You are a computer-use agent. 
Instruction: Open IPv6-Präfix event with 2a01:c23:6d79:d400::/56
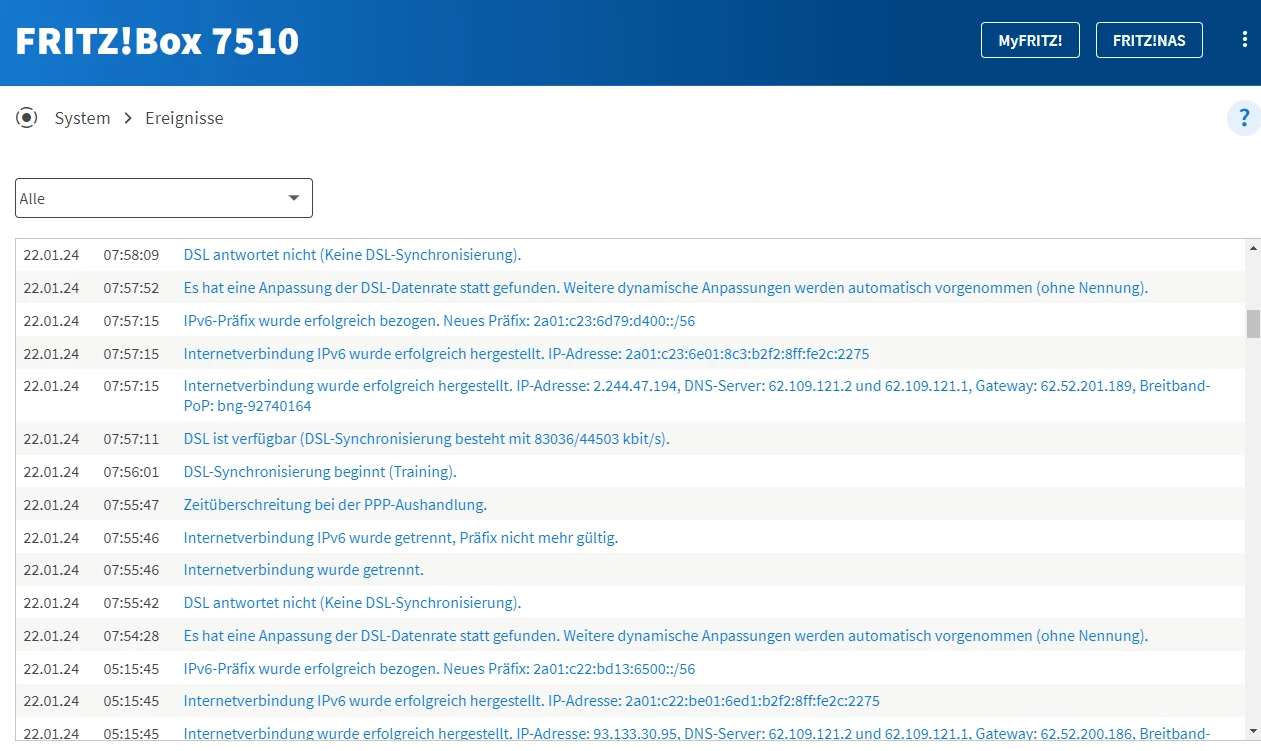pos(439,321)
